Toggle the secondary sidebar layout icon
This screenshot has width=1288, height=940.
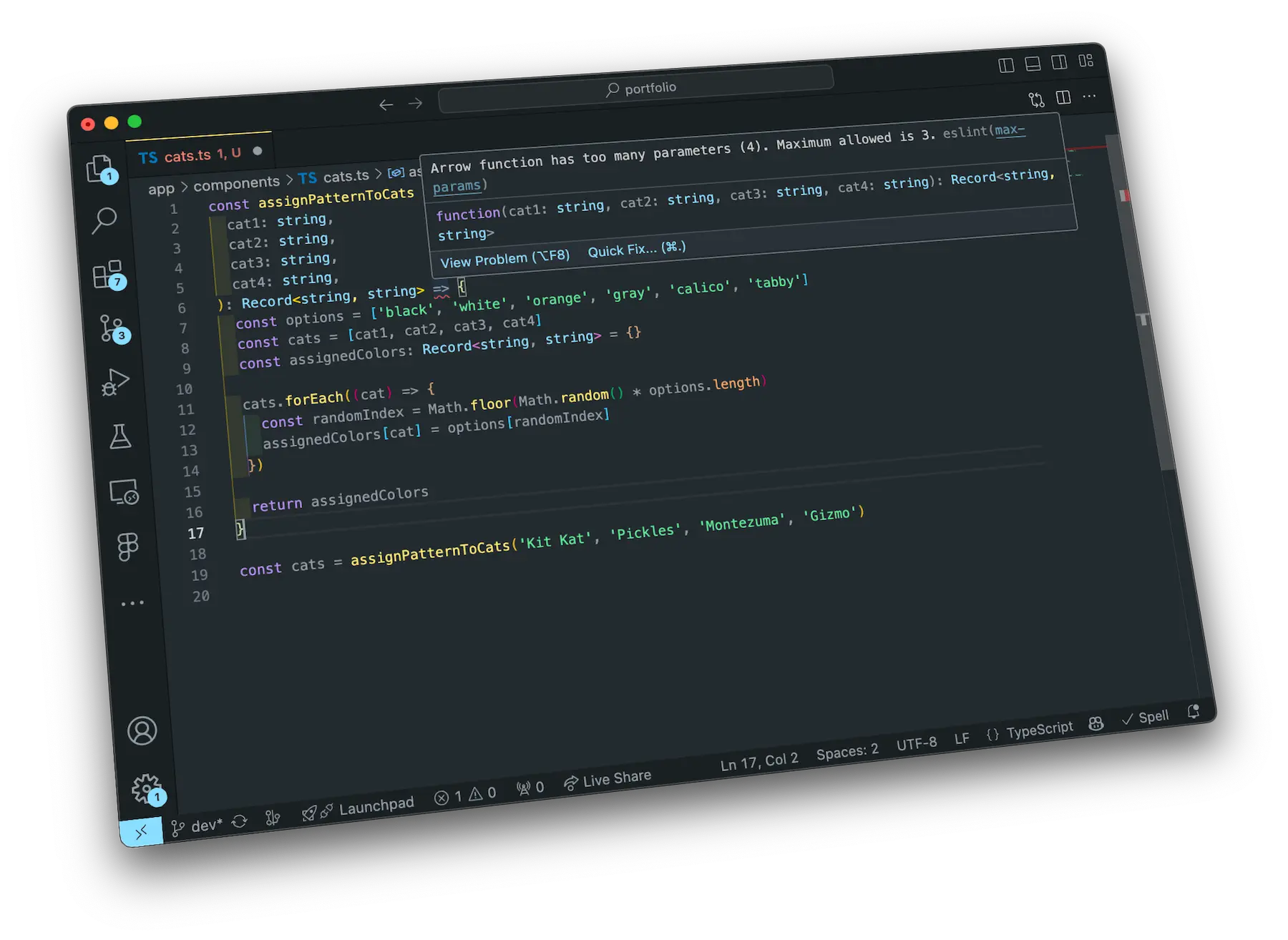click(1059, 62)
